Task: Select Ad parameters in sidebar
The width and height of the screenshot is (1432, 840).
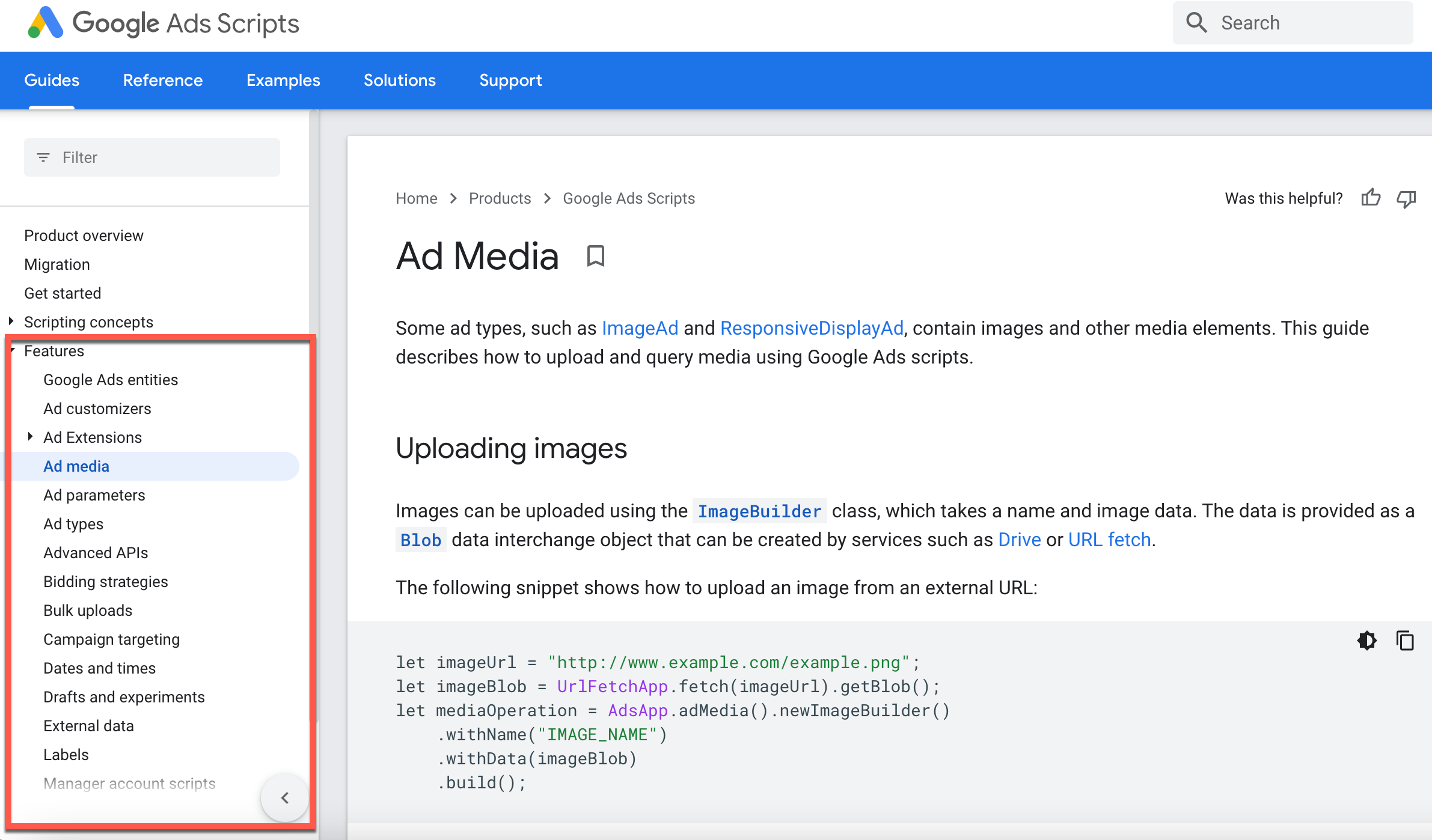Action: 93,495
